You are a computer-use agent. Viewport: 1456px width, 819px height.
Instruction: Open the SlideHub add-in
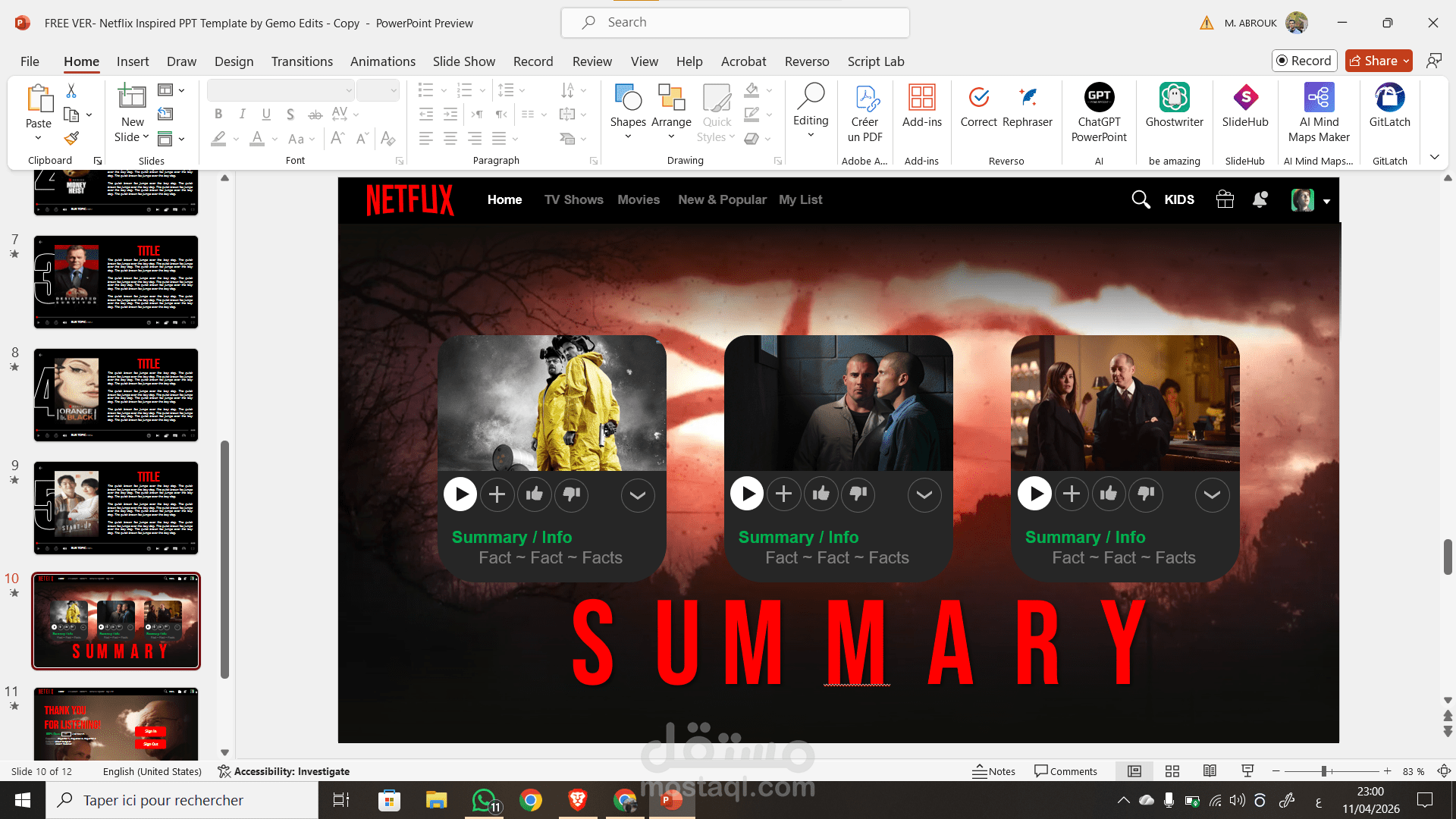[1245, 105]
